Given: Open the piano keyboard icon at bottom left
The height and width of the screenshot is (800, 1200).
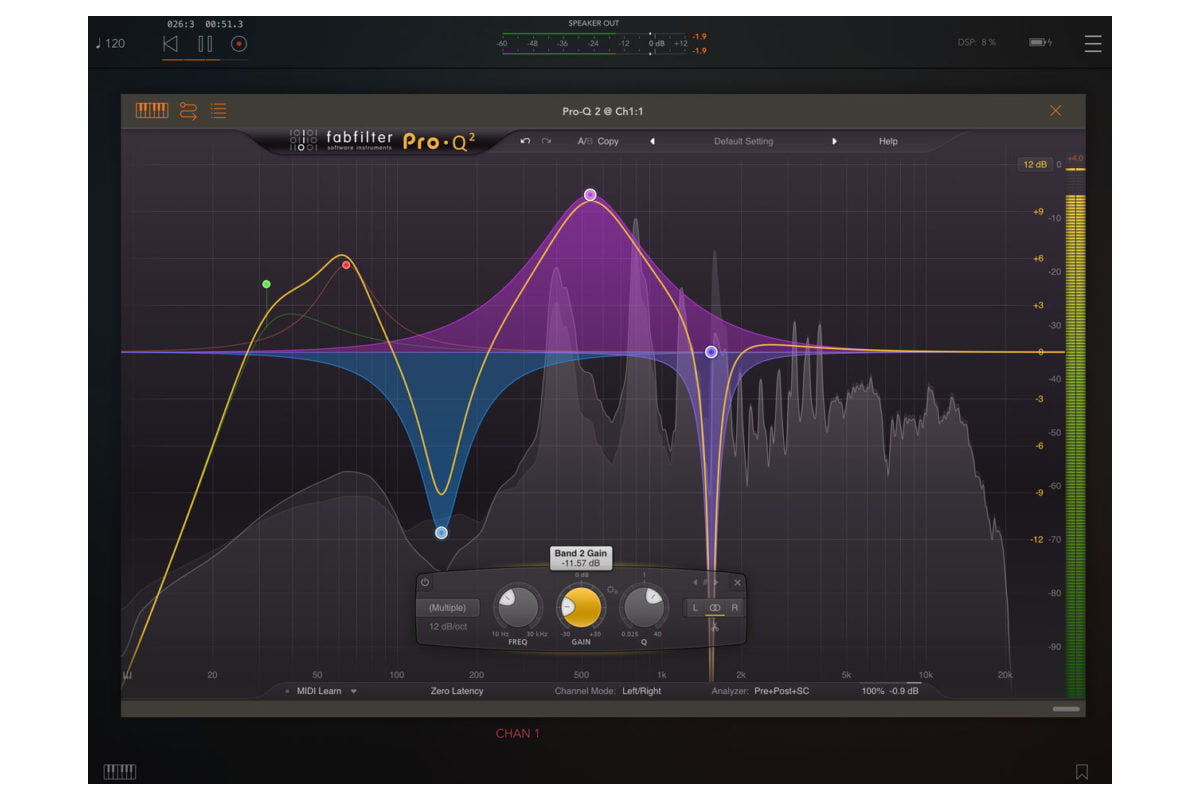Looking at the screenshot, I should [x=120, y=772].
